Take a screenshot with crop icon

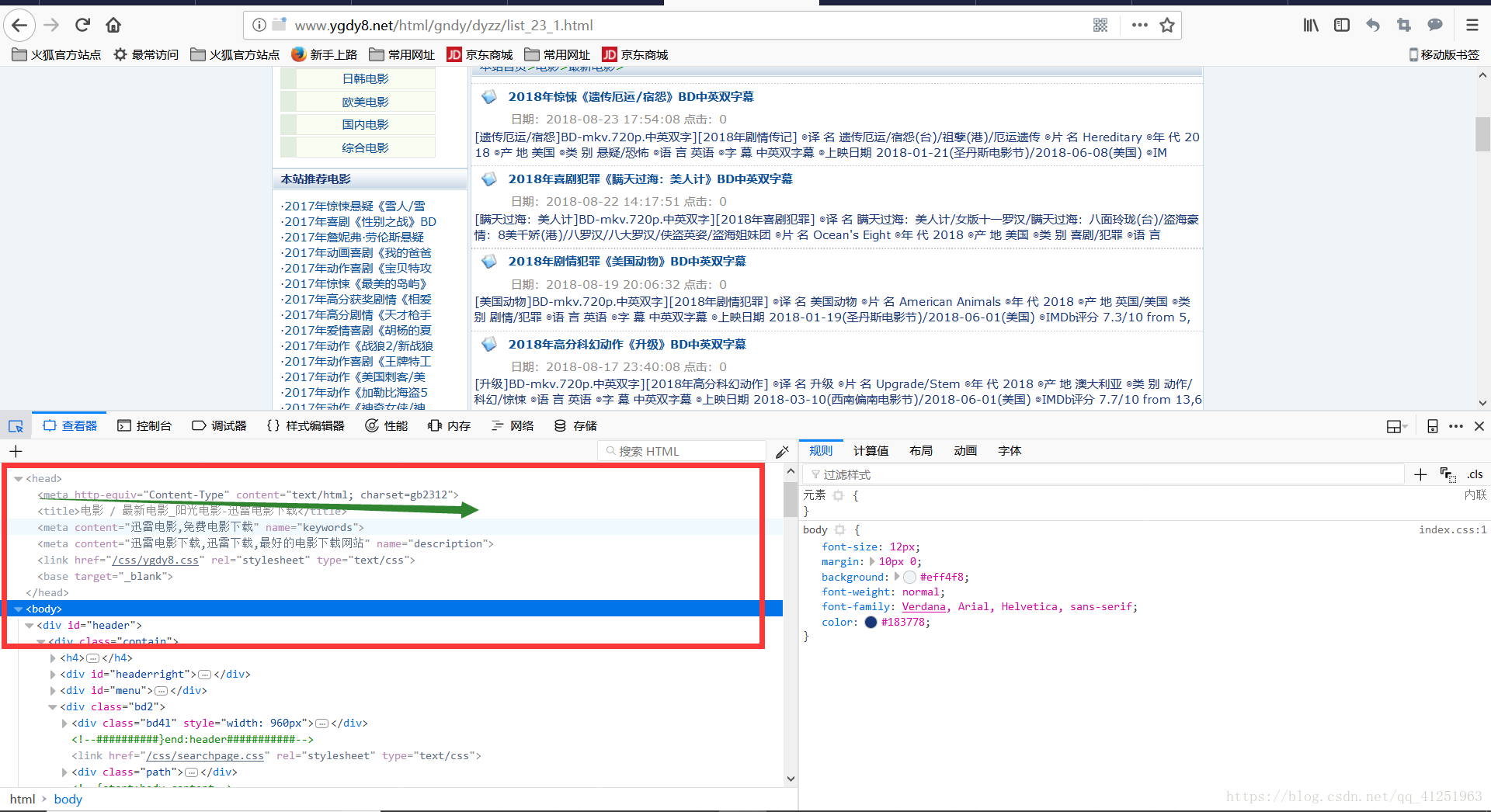click(x=1404, y=25)
